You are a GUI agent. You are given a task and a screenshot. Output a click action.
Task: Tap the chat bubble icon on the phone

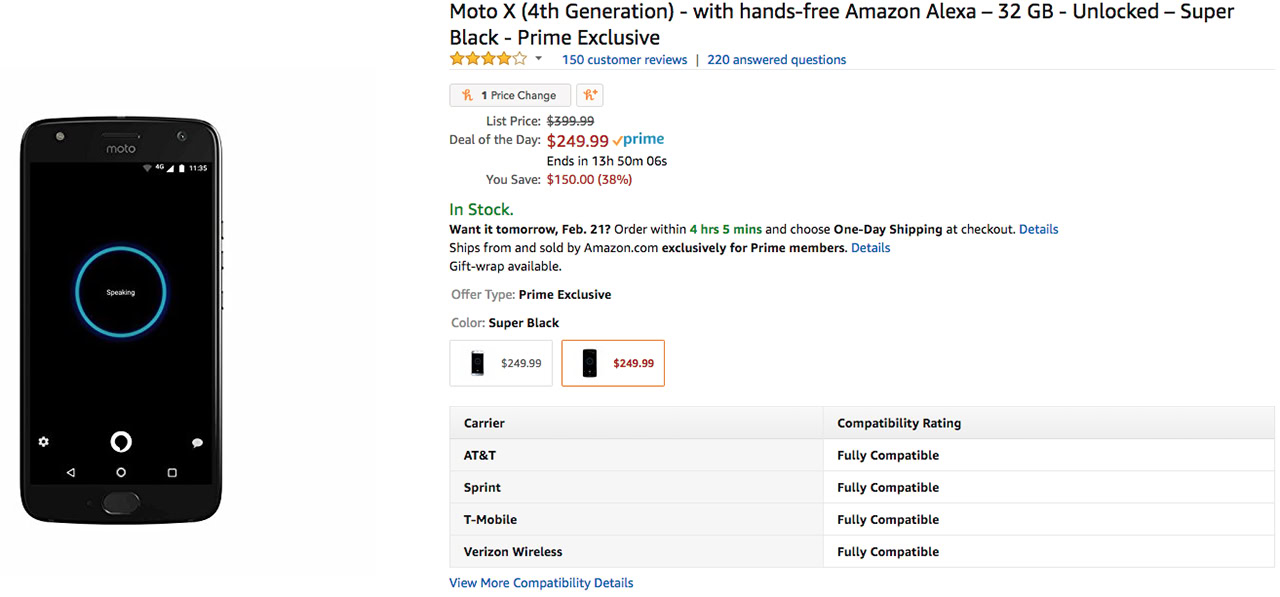point(197,442)
